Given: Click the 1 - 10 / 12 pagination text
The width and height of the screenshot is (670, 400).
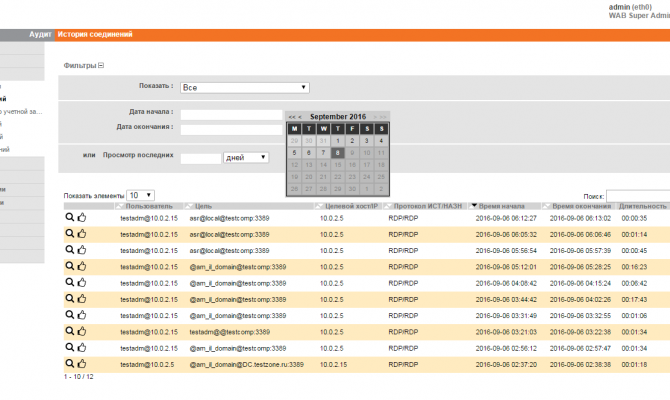Looking at the screenshot, I should coord(78,377).
